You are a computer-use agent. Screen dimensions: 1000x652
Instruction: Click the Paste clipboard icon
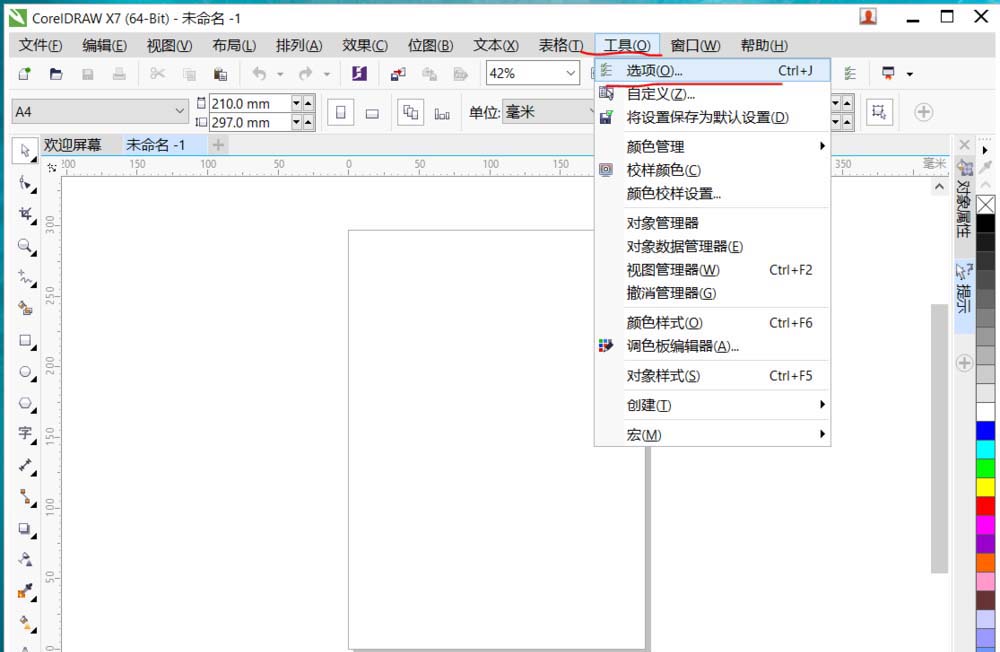(x=221, y=73)
